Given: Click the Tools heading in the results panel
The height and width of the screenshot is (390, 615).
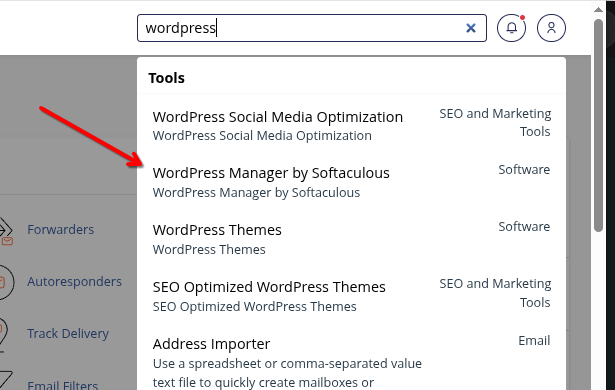Looking at the screenshot, I should pos(166,78).
